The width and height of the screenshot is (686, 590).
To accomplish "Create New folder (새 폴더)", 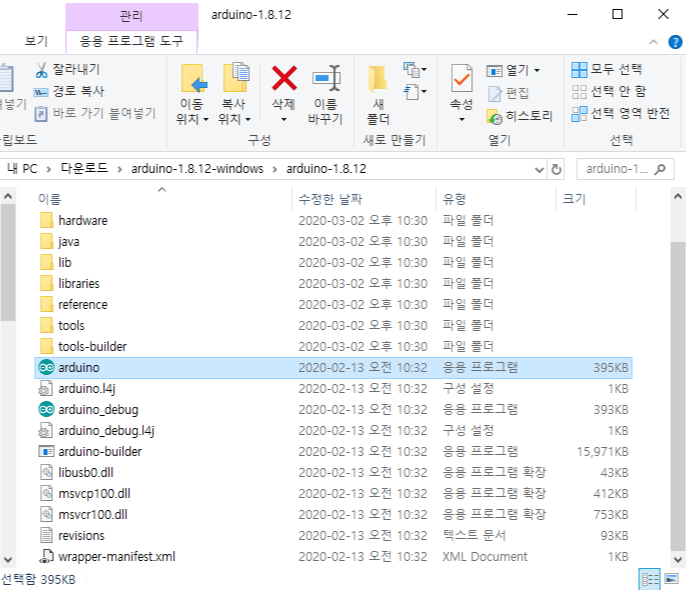I will (378, 95).
